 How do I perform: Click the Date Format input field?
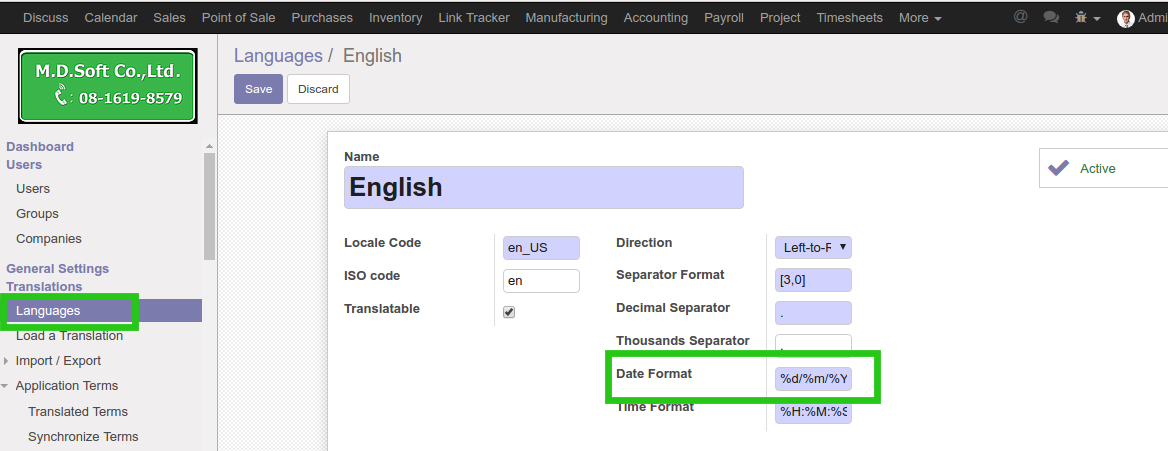pos(813,379)
